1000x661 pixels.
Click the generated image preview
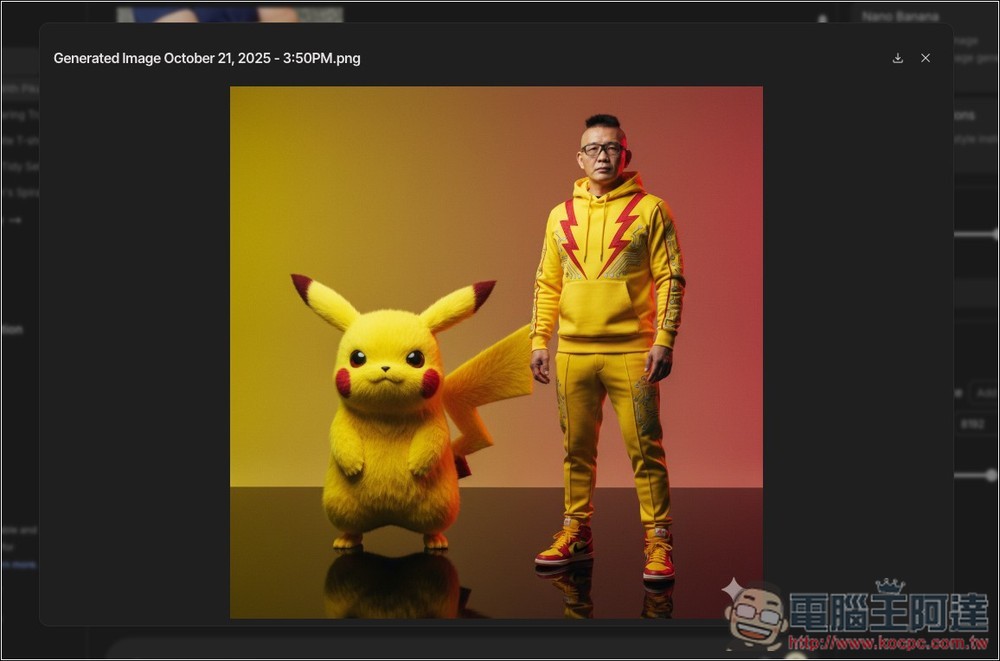point(496,352)
